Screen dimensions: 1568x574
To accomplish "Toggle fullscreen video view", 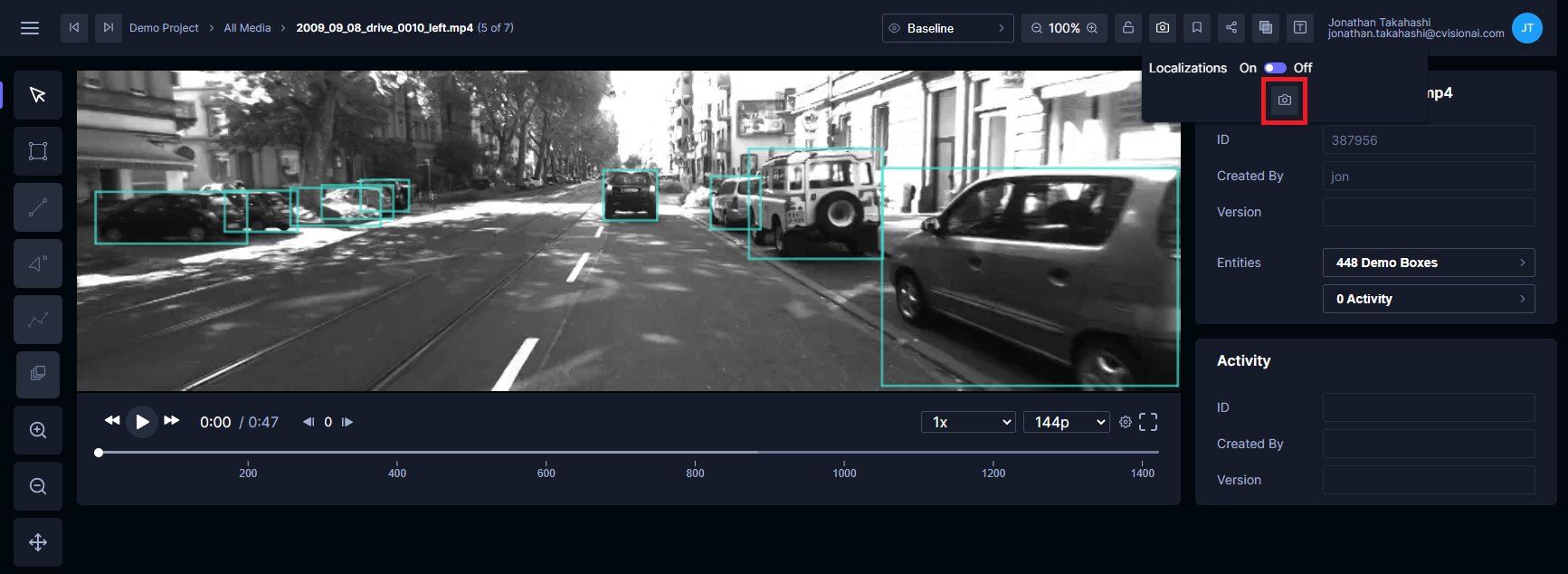I will 1148,422.
